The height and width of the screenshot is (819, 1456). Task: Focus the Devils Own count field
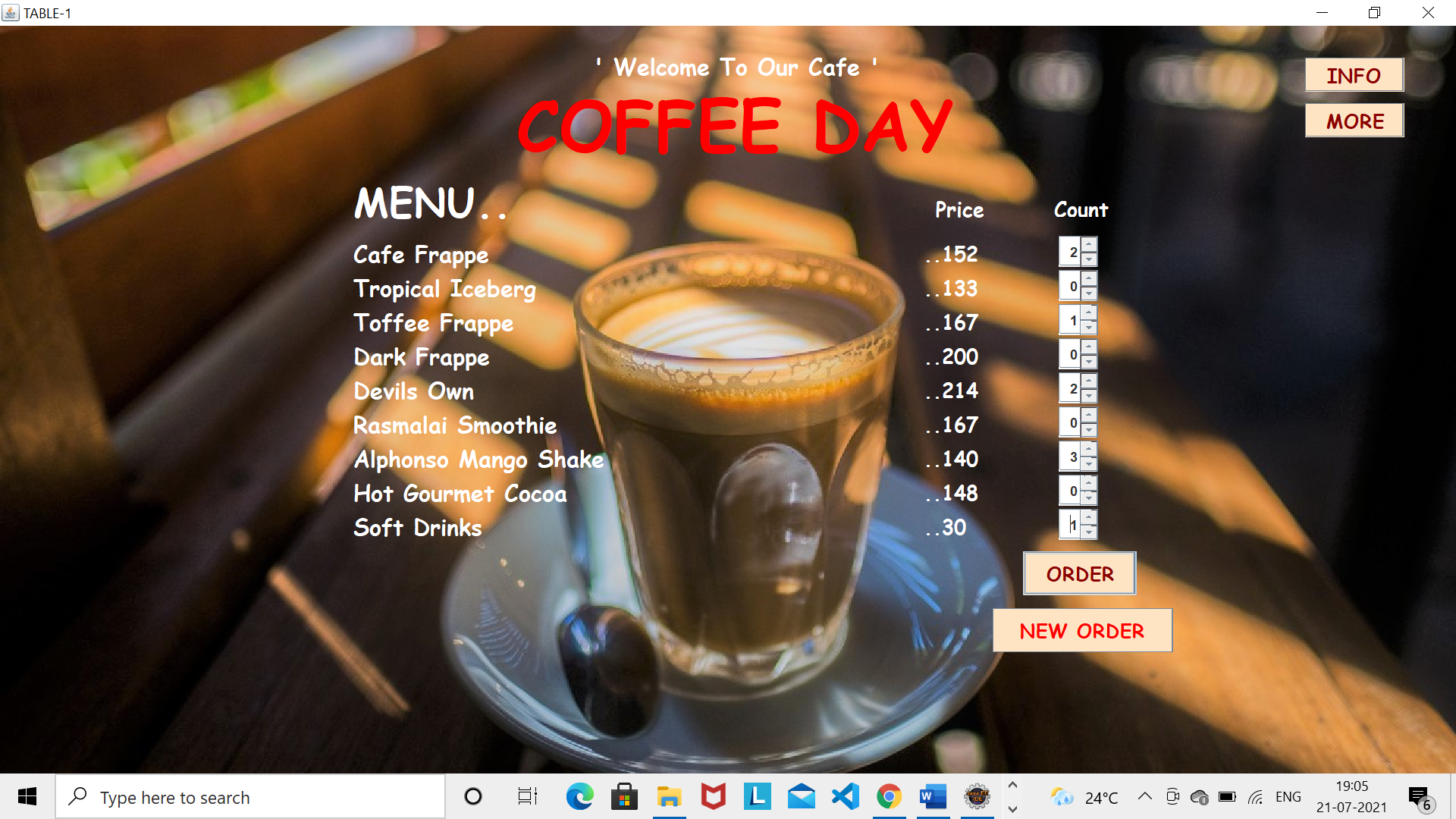1070,388
